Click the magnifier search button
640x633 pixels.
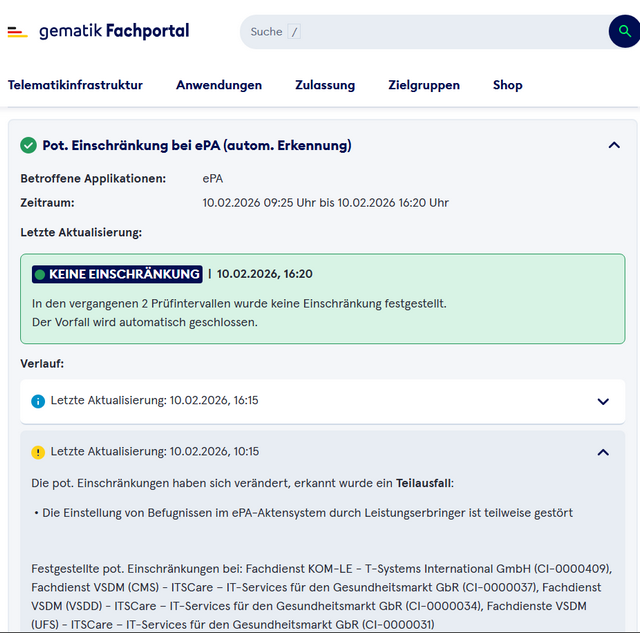(624, 32)
